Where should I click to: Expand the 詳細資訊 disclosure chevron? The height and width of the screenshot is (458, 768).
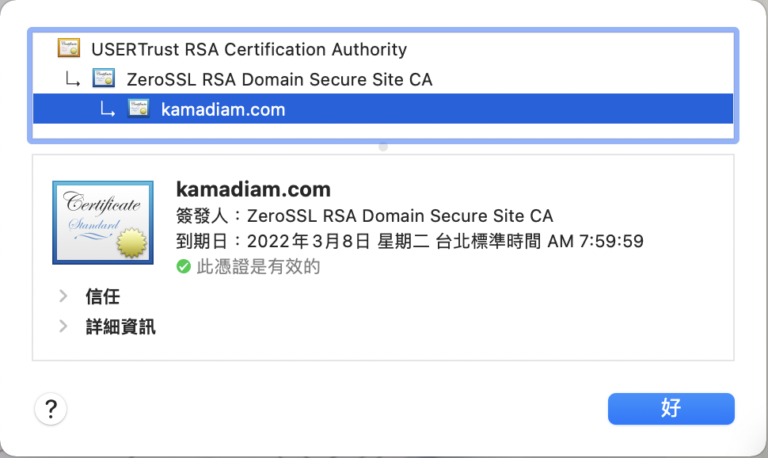63,326
